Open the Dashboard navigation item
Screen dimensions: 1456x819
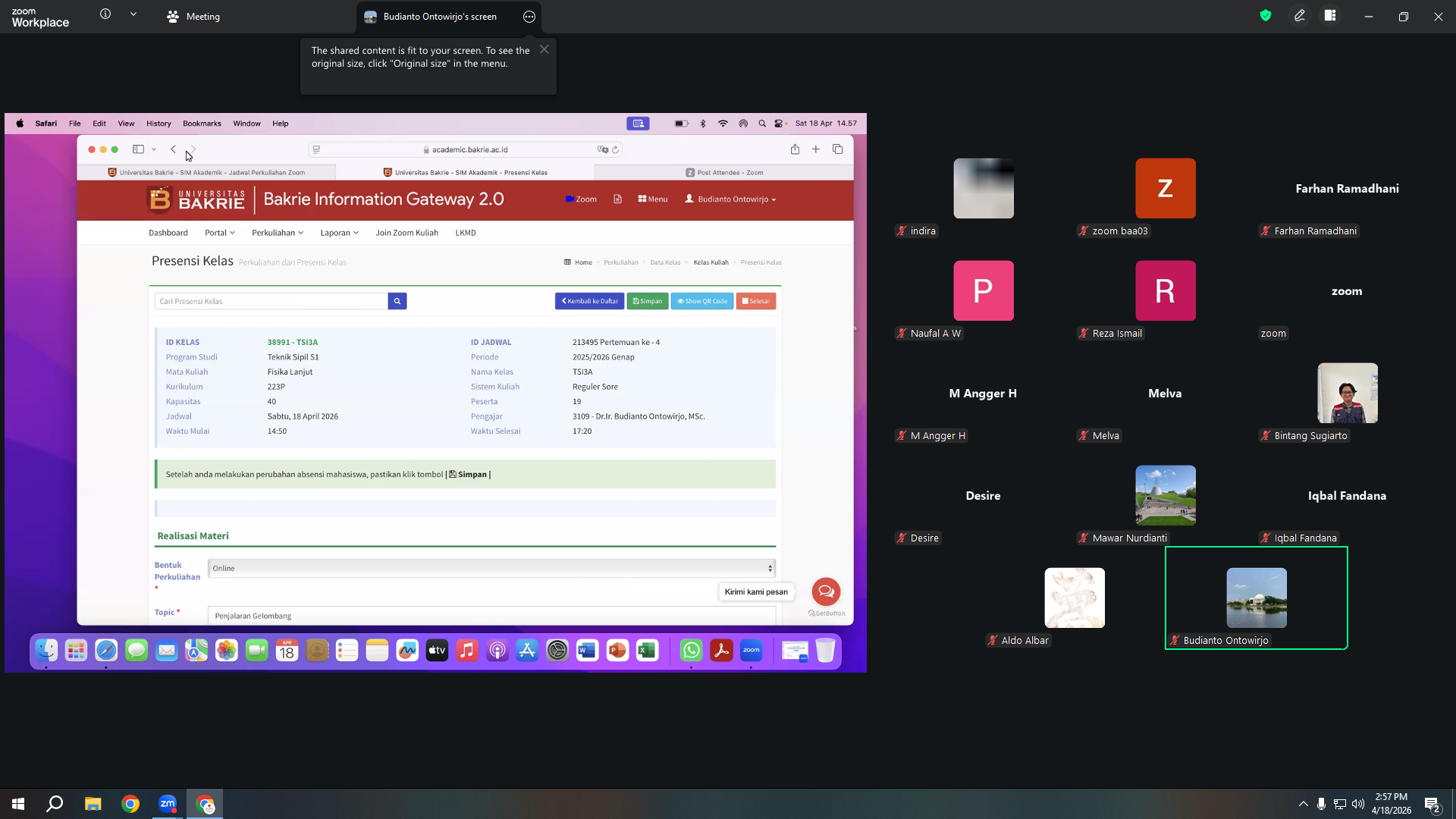pyautogui.click(x=168, y=233)
